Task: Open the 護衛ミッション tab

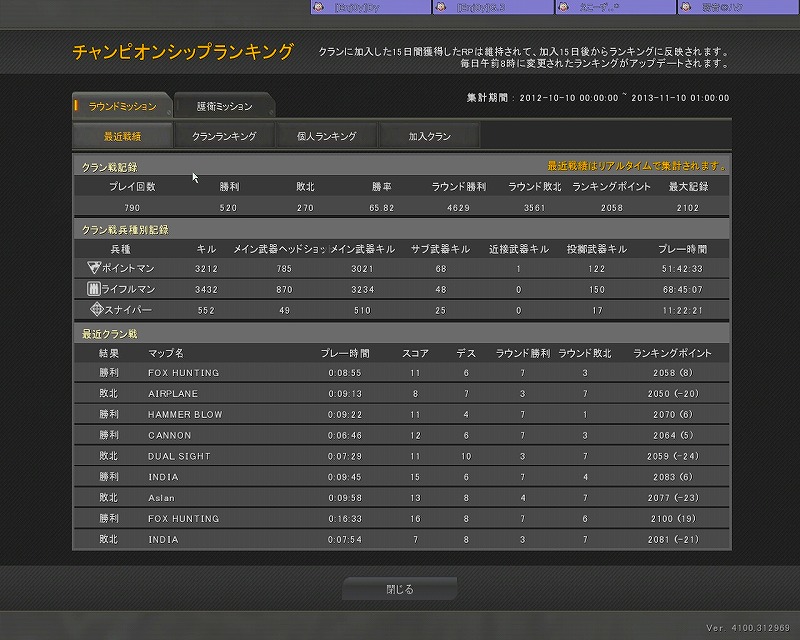Action: [225, 106]
